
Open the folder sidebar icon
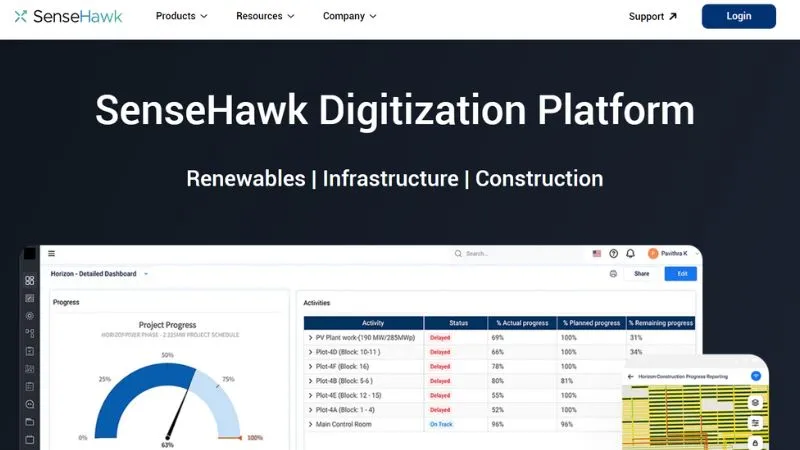tap(30, 422)
